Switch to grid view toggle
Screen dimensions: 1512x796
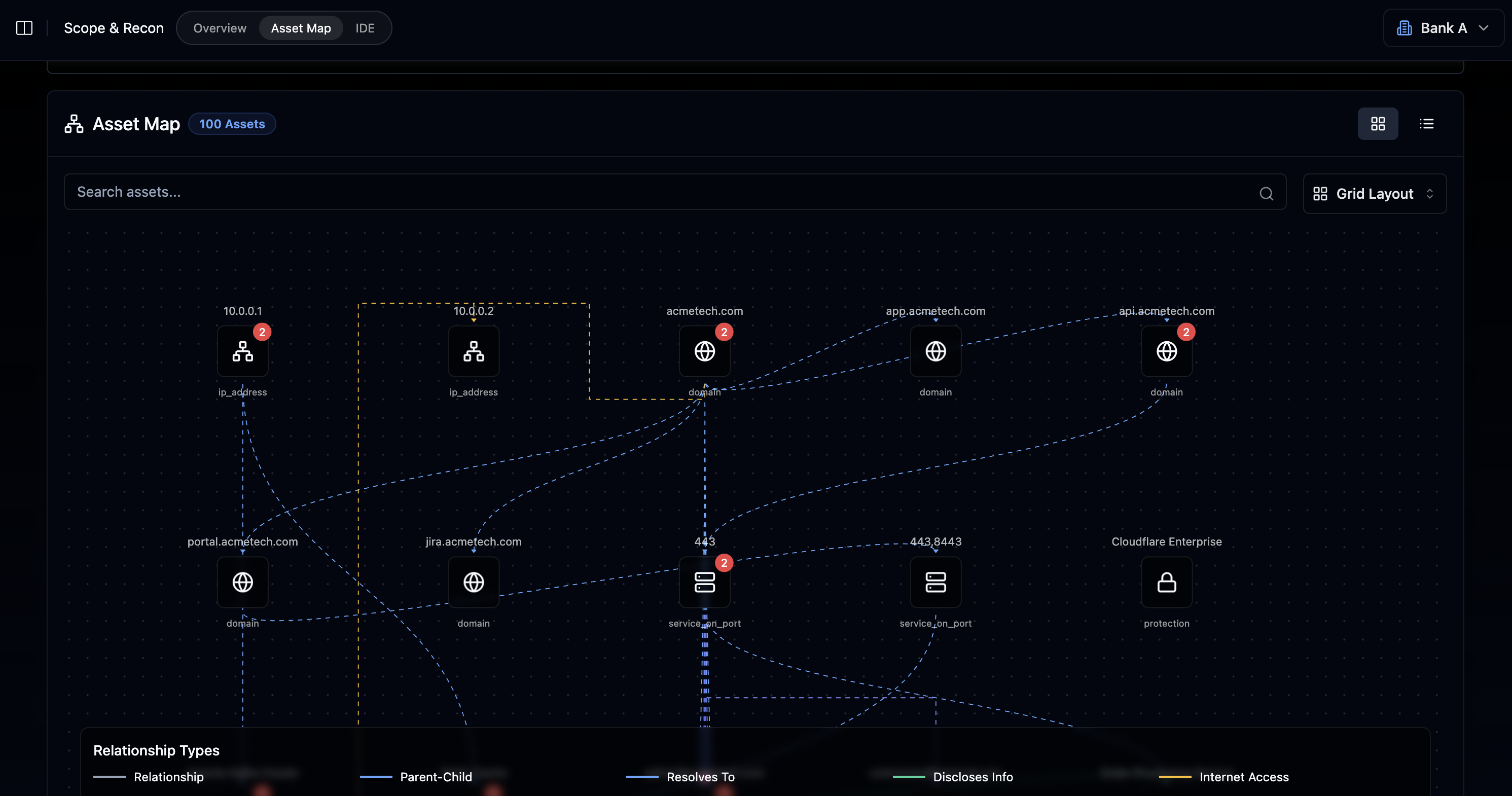(1378, 123)
